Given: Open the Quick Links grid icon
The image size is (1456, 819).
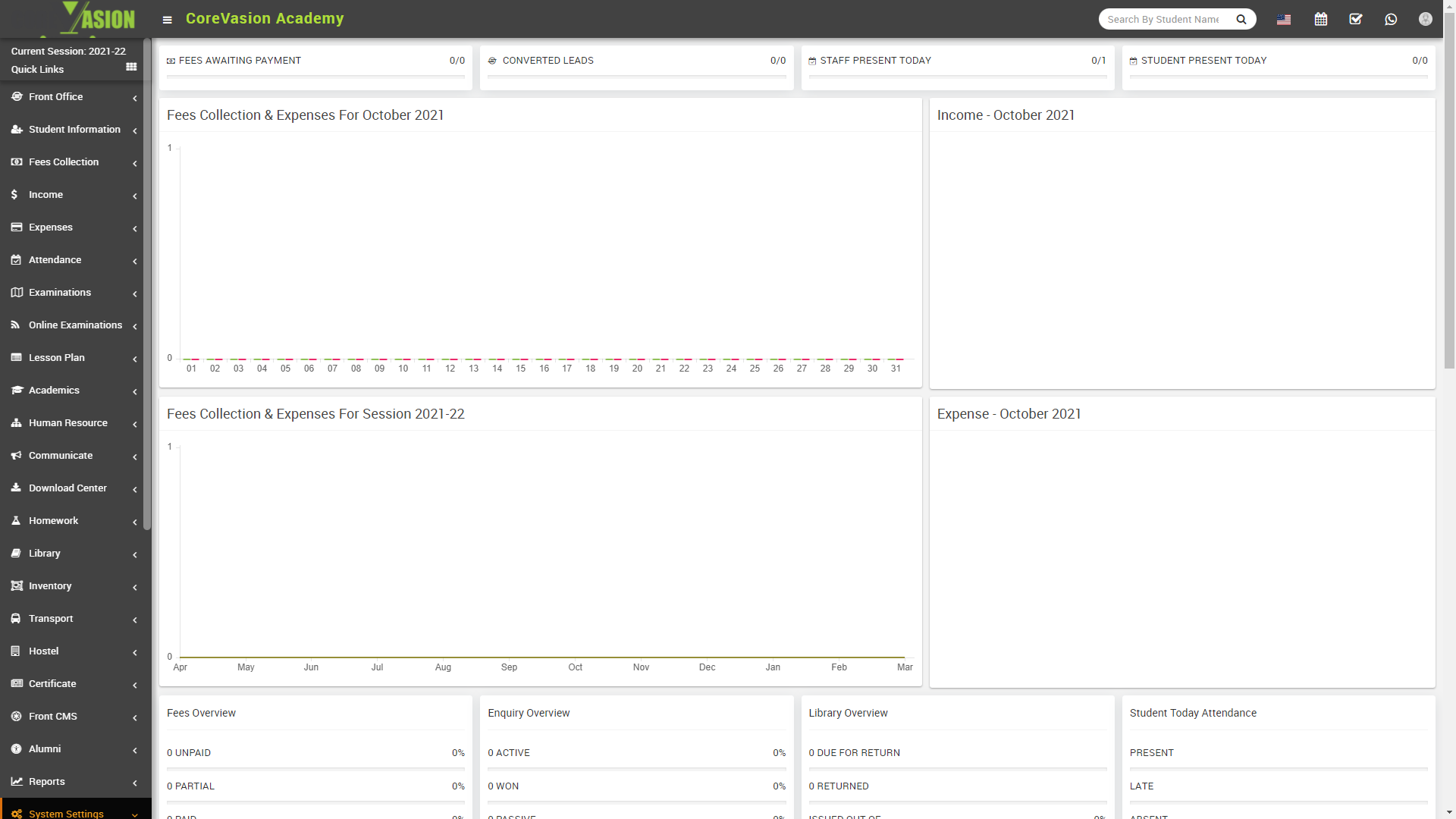Looking at the screenshot, I should [131, 67].
